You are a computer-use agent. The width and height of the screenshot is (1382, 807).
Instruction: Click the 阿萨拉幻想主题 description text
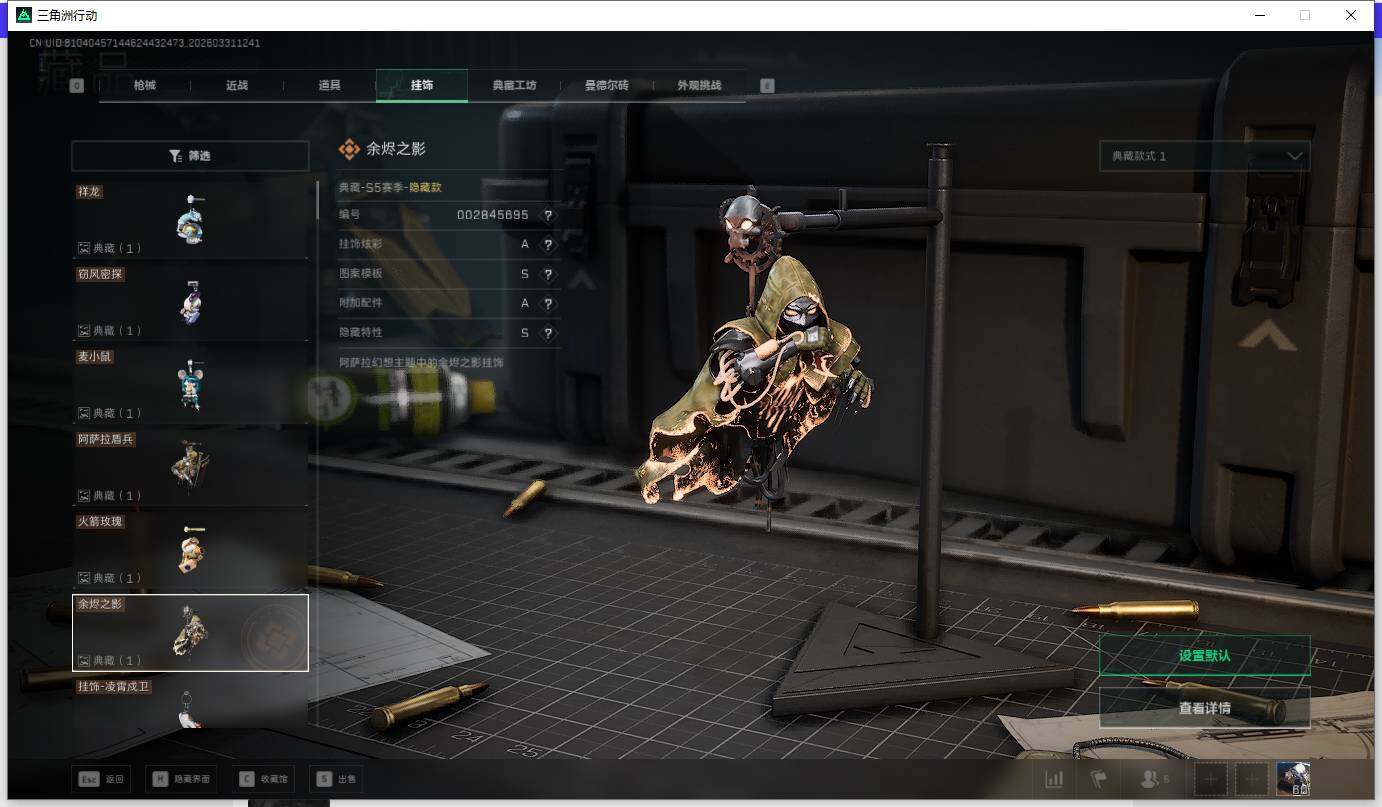[x=420, y=362]
